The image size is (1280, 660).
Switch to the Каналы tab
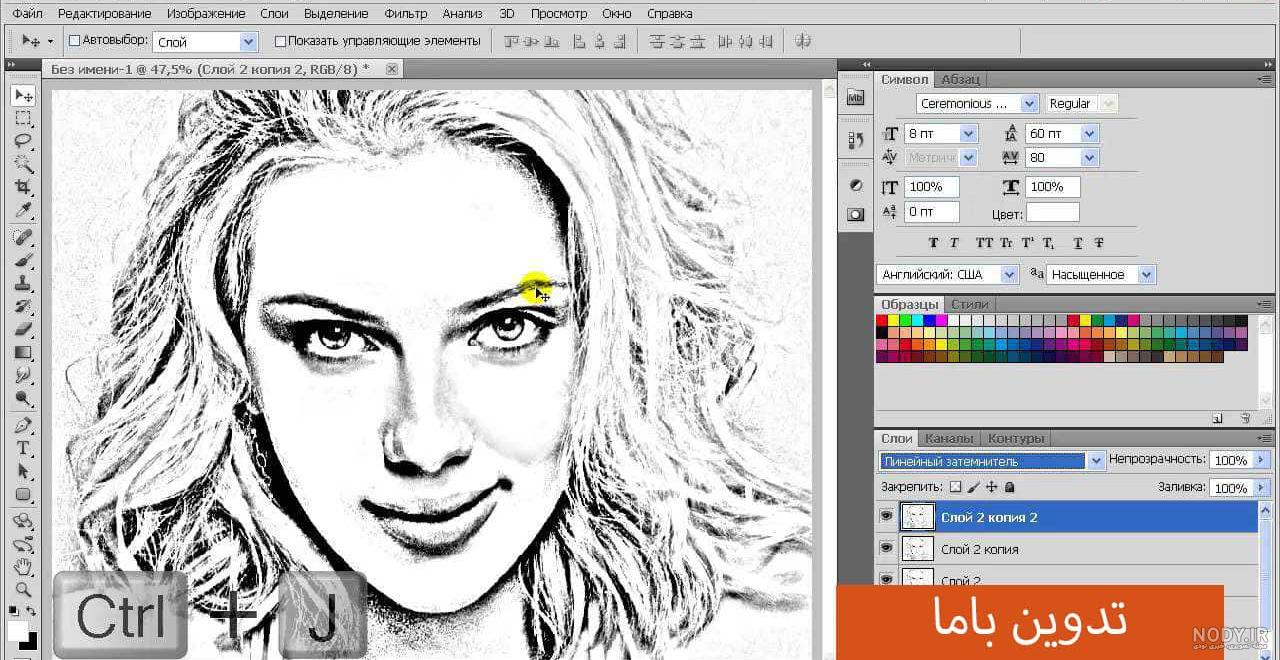coord(948,438)
